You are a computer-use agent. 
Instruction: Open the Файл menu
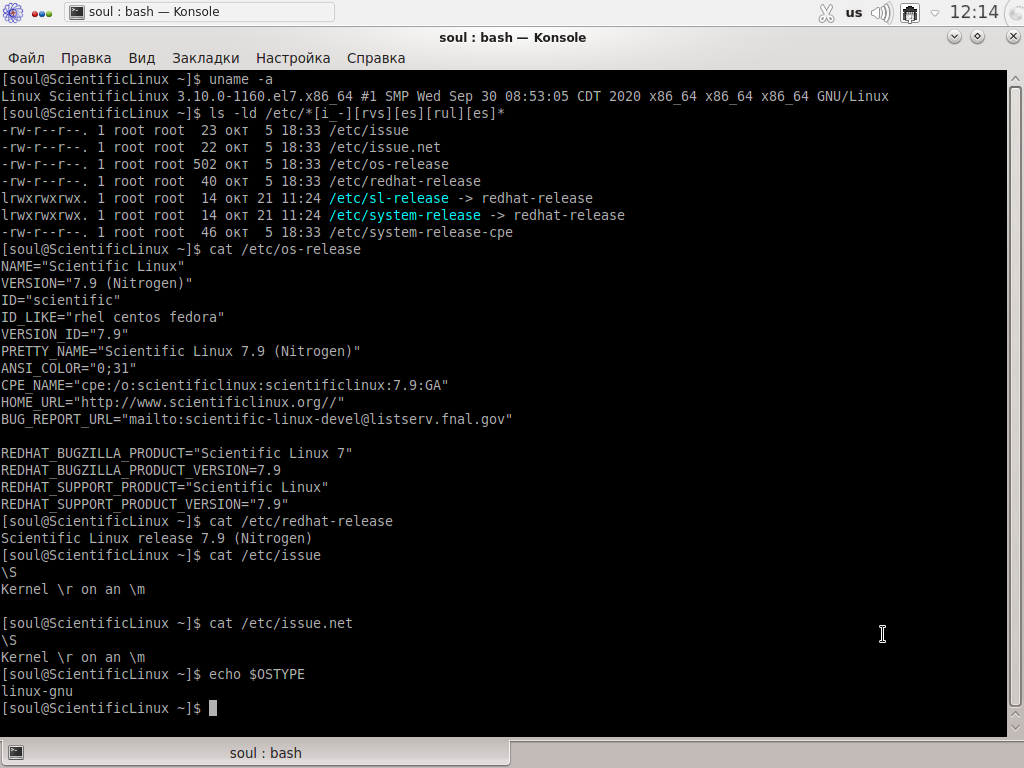click(26, 58)
